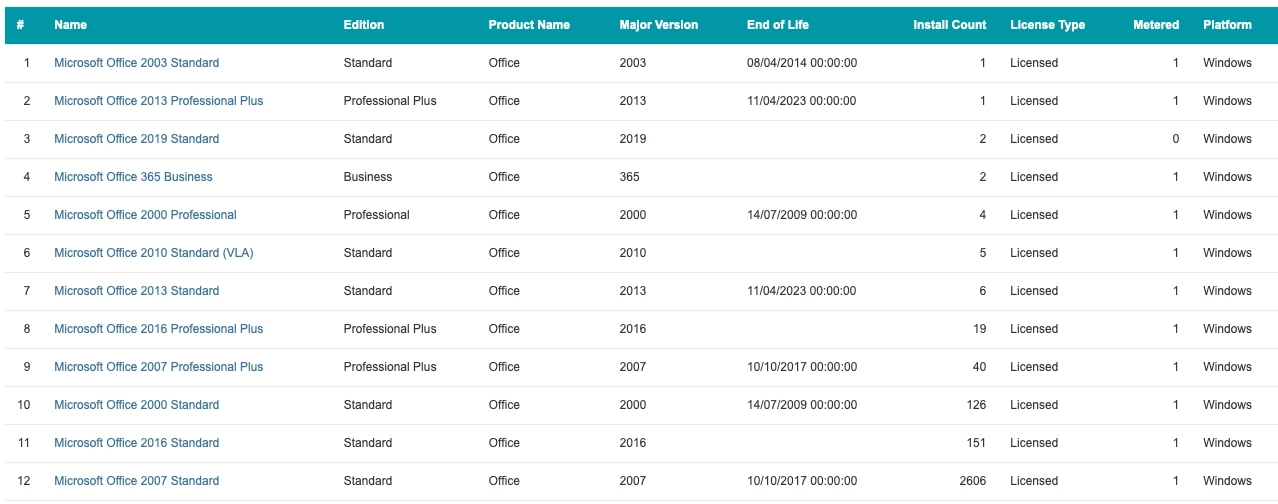The width and height of the screenshot is (1278, 504).
Task: Open Microsoft Office 2013 Standard link
Action: click(x=136, y=291)
